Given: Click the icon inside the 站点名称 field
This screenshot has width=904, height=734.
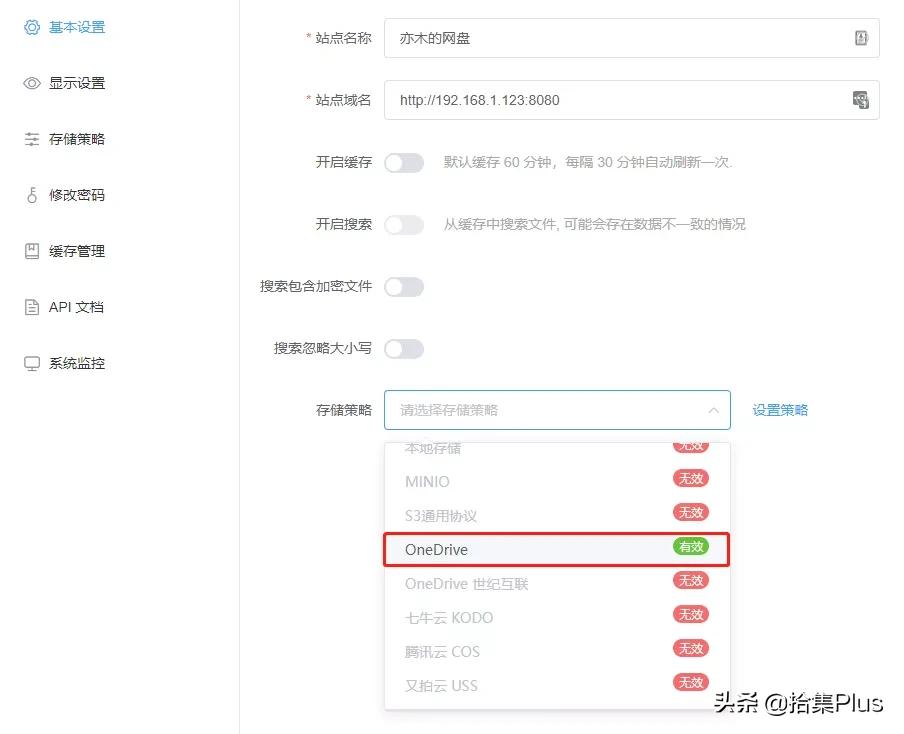Looking at the screenshot, I should (x=860, y=37).
